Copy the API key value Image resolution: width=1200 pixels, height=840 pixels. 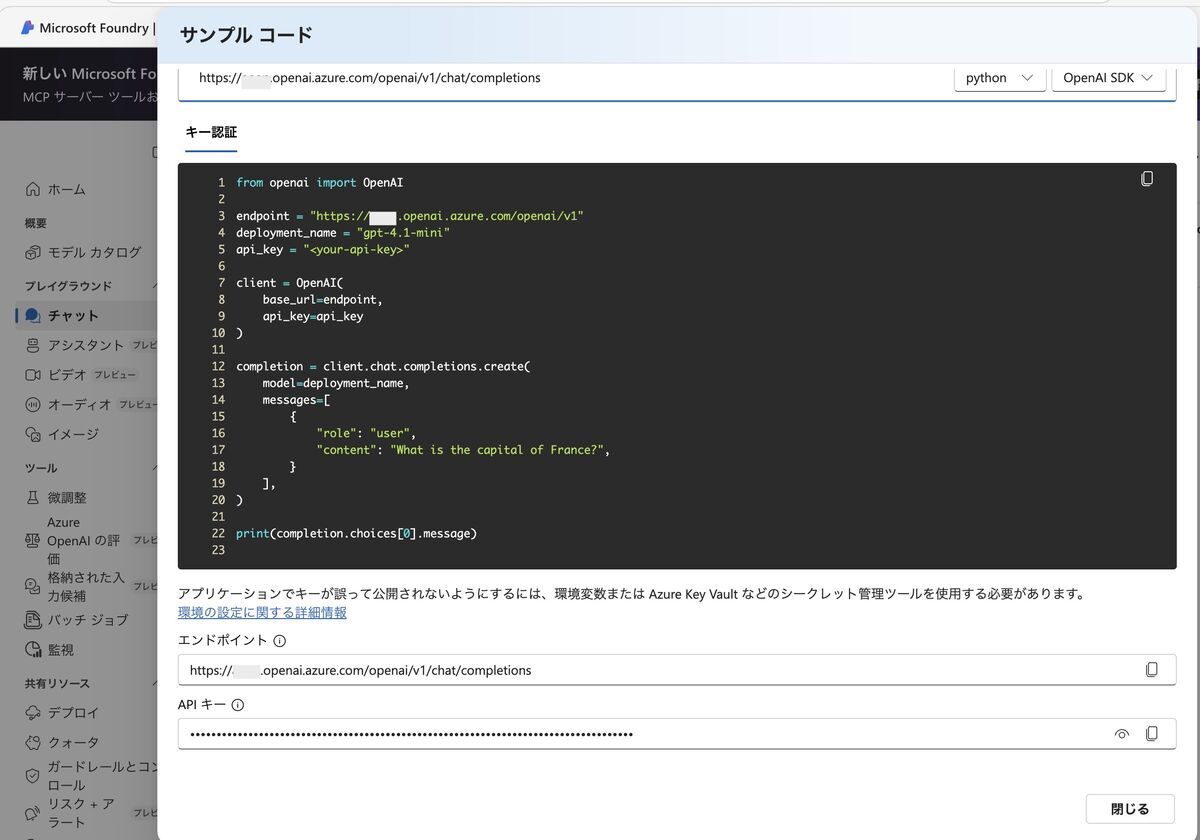point(1152,734)
